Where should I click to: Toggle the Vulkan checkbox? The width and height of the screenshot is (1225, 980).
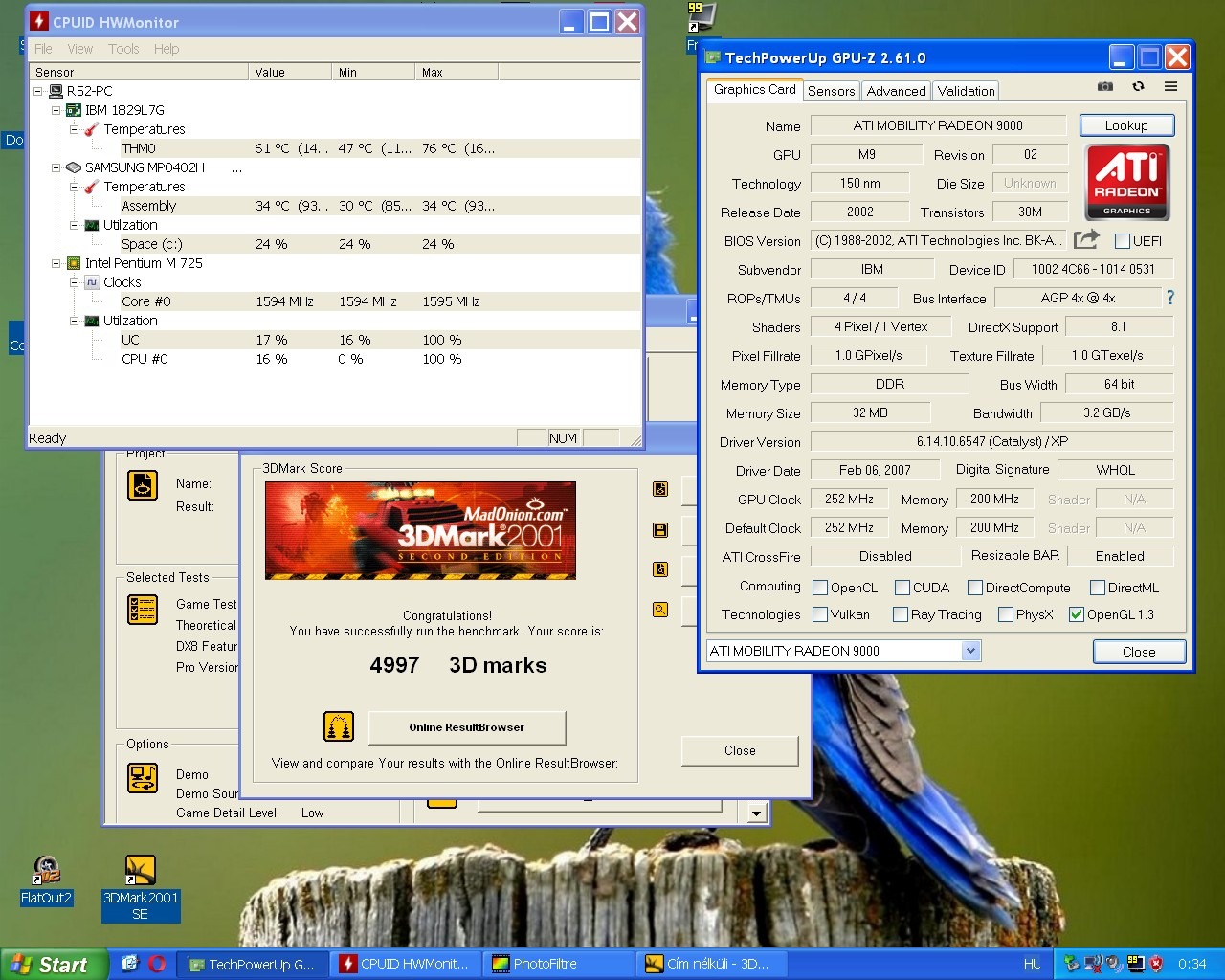[x=820, y=614]
